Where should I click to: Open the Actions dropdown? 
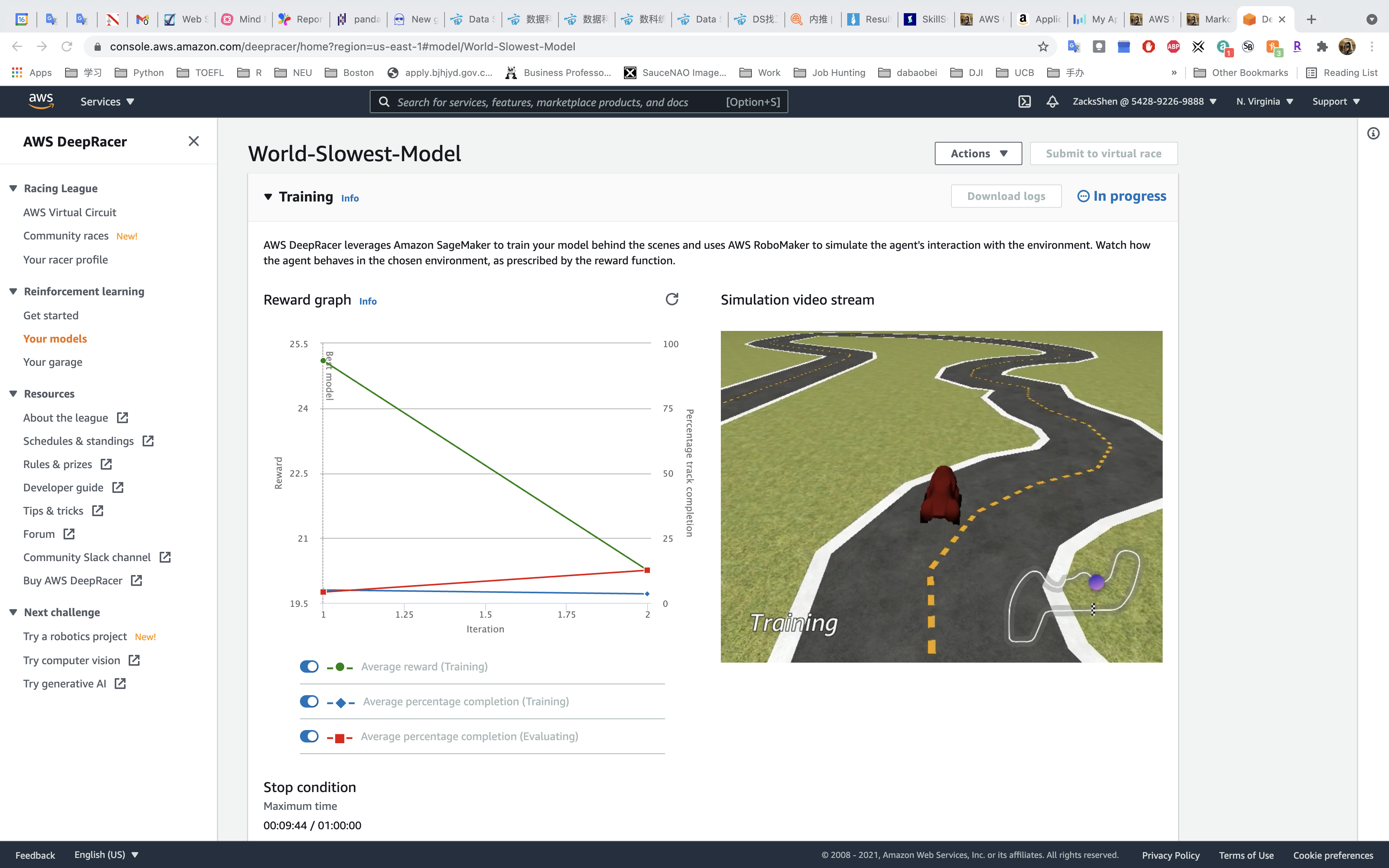pyautogui.click(x=978, y=153)
